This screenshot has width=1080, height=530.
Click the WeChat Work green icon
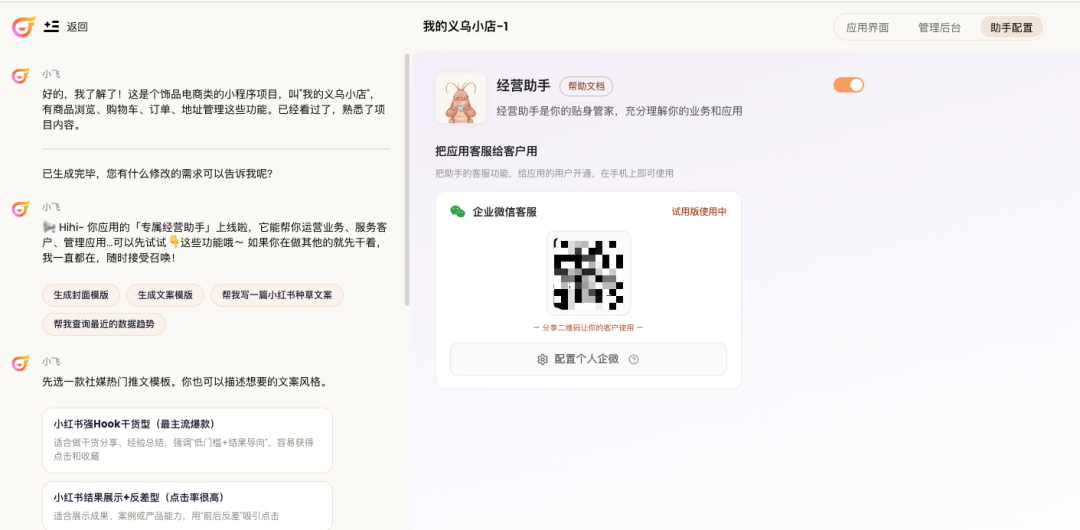point(457,212)
